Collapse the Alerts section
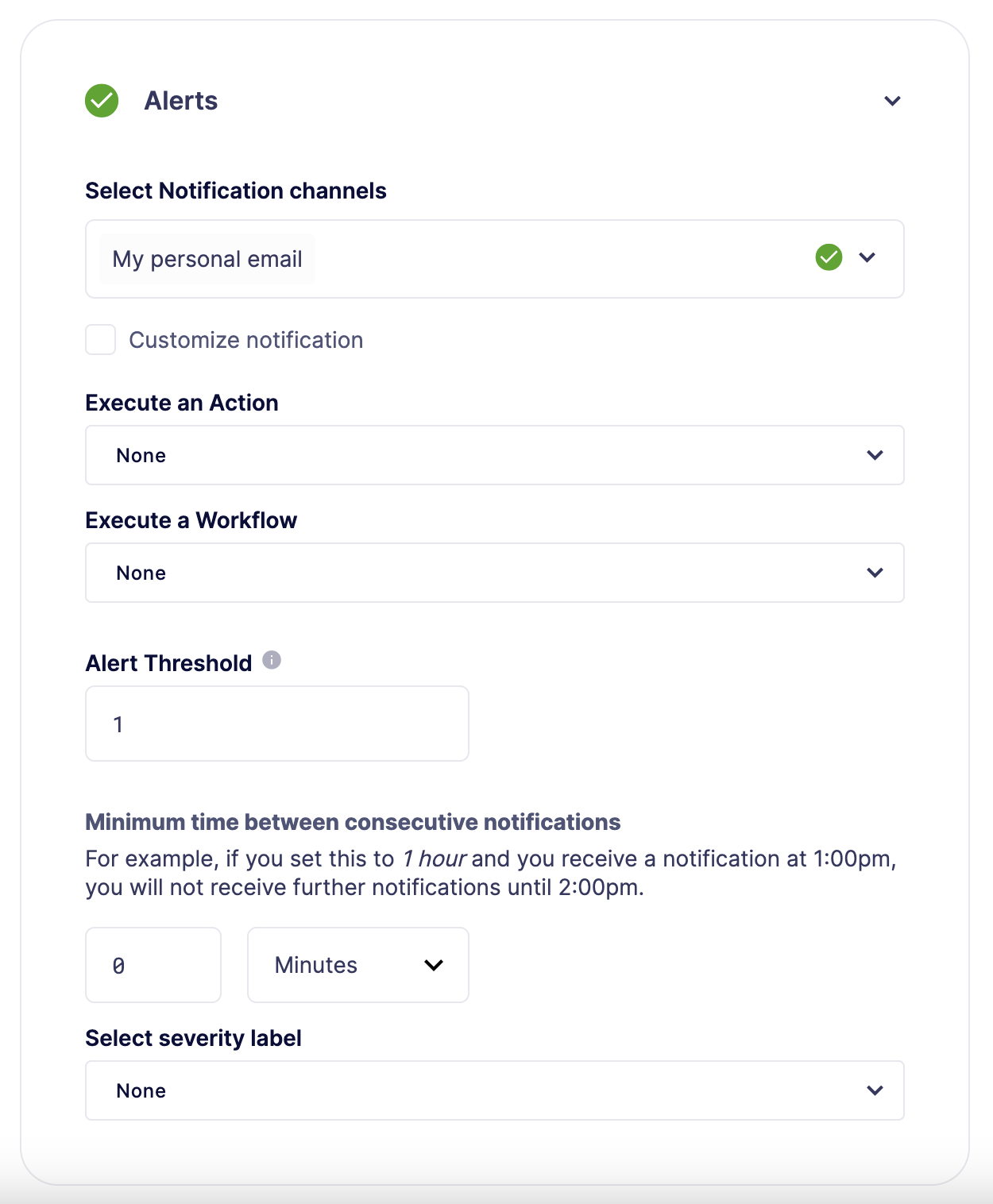 [x=891, y=101]
